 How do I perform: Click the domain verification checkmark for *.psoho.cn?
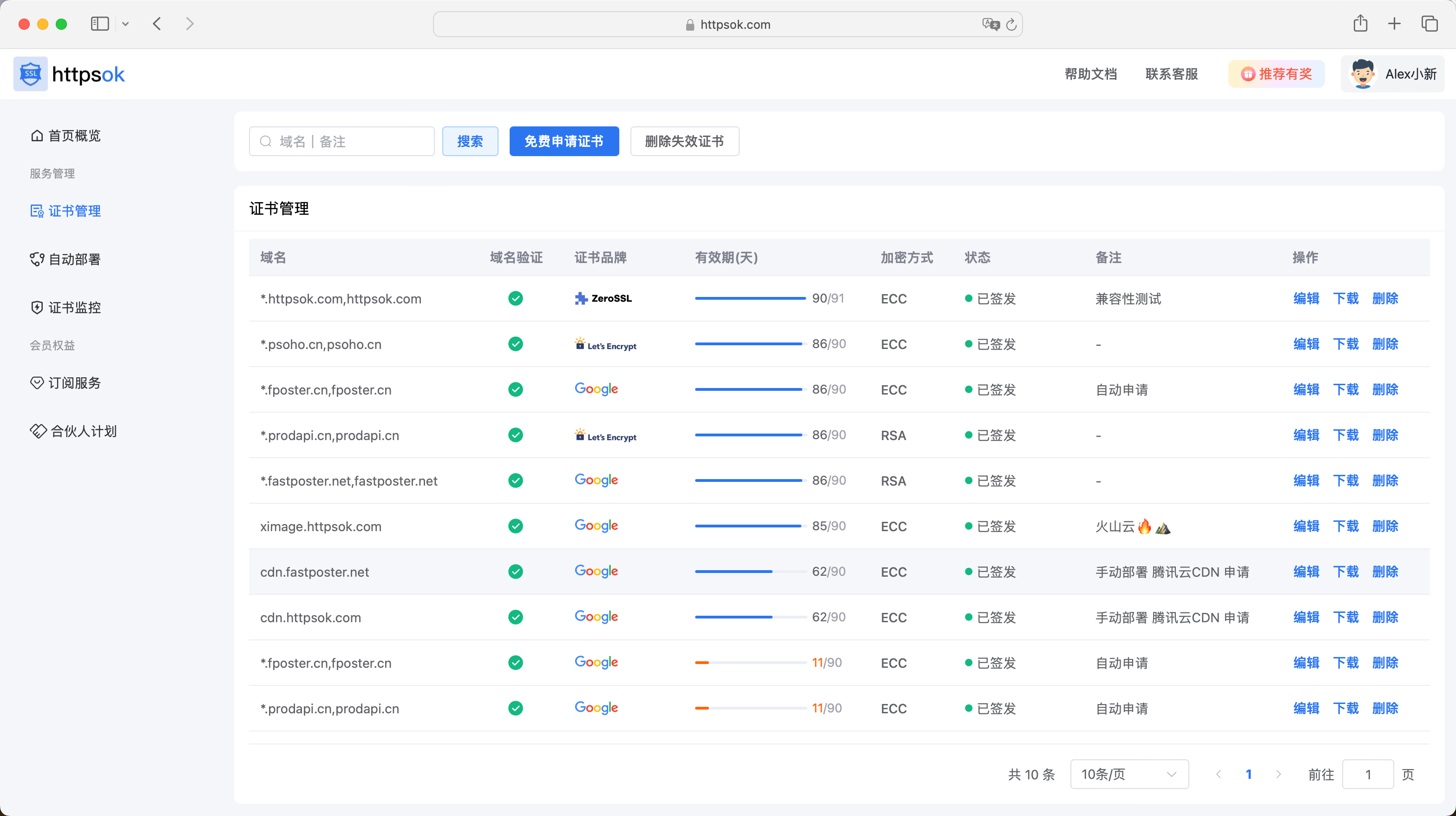[x=516, y=344]
